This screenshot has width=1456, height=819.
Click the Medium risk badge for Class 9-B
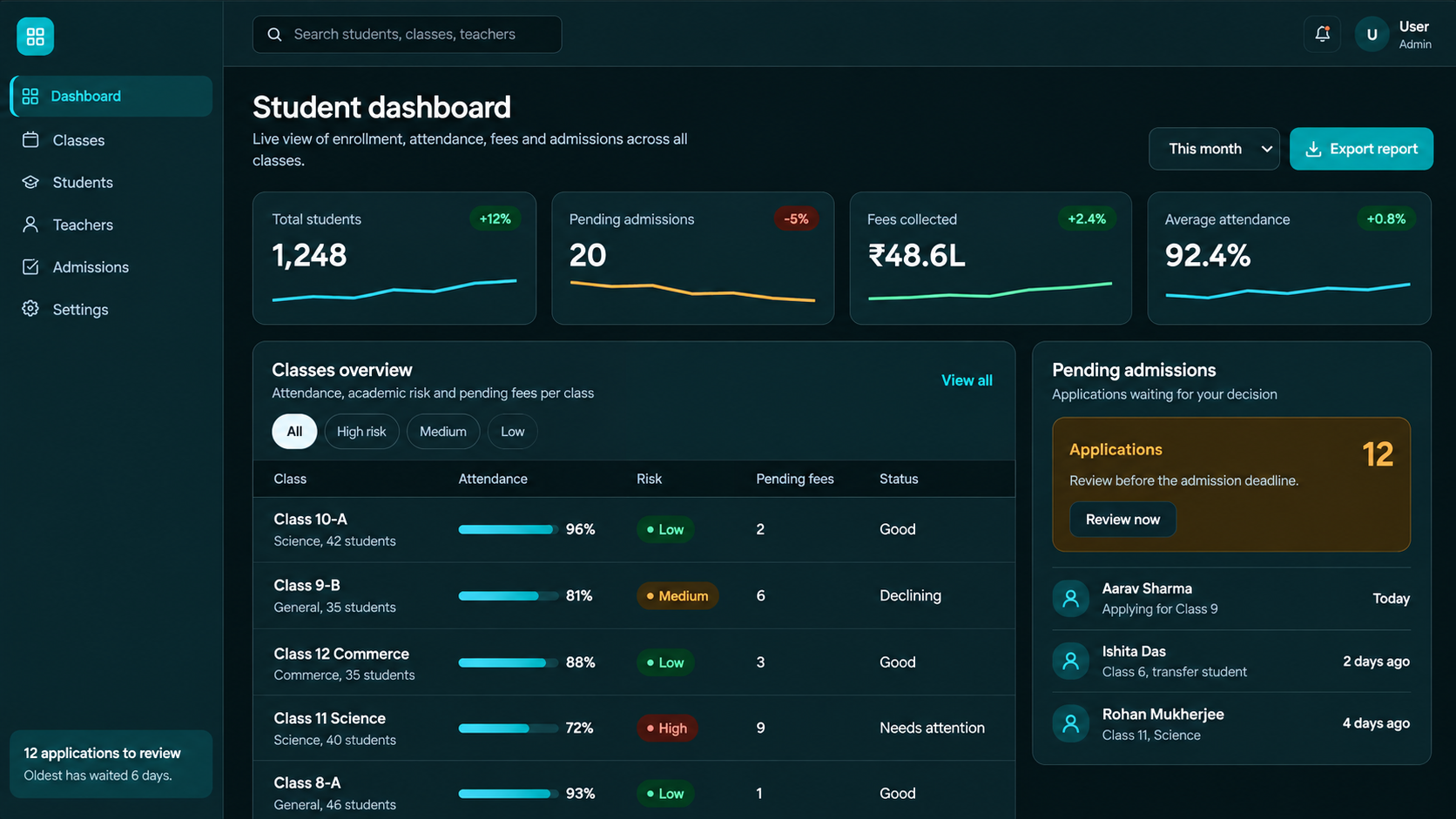click(677, 596)
